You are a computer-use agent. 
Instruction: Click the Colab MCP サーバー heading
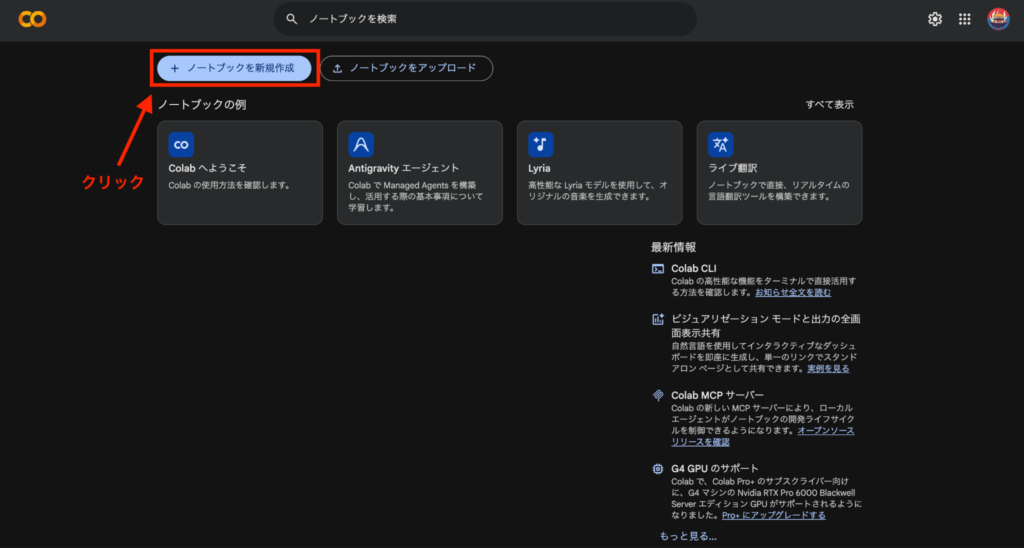click(x=717, y=396)
